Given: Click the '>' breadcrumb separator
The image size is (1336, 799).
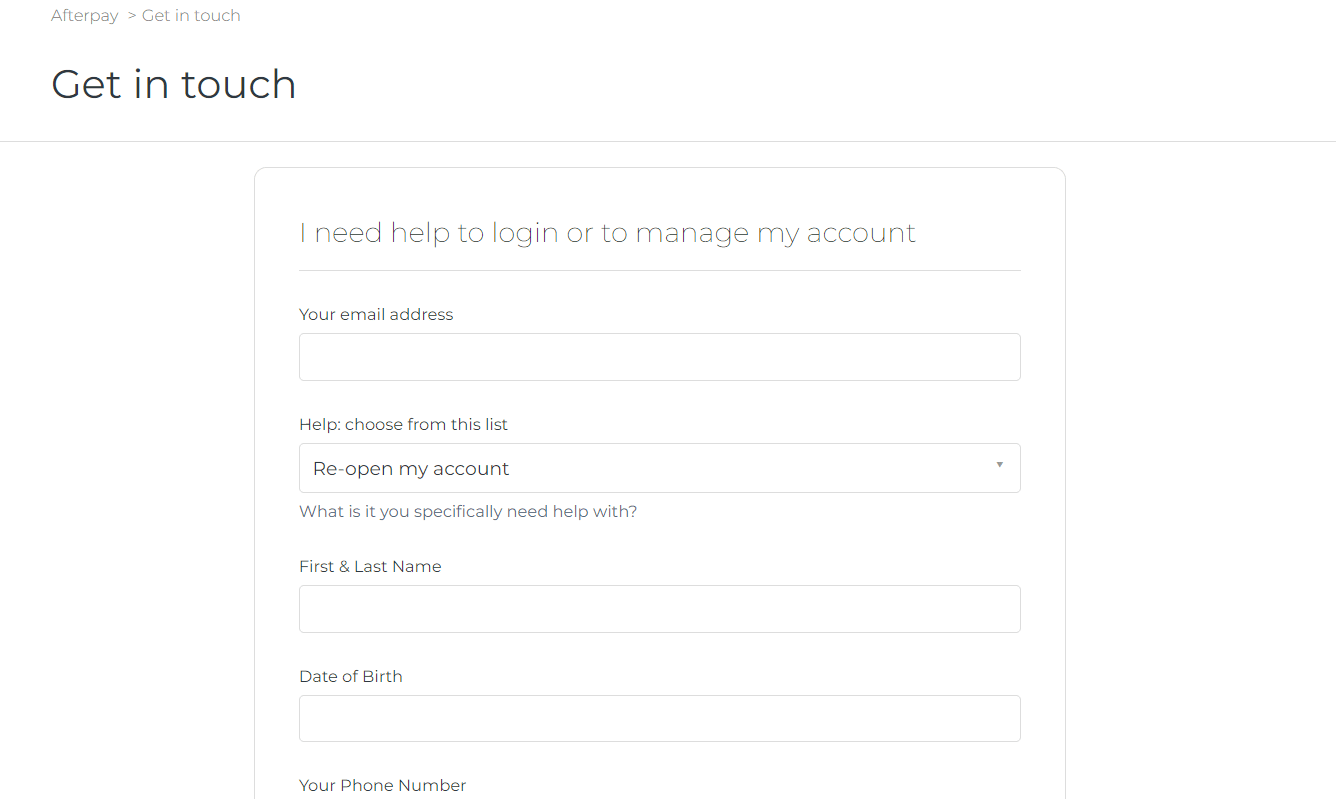Looking at the screenshot, I should 132,16.
